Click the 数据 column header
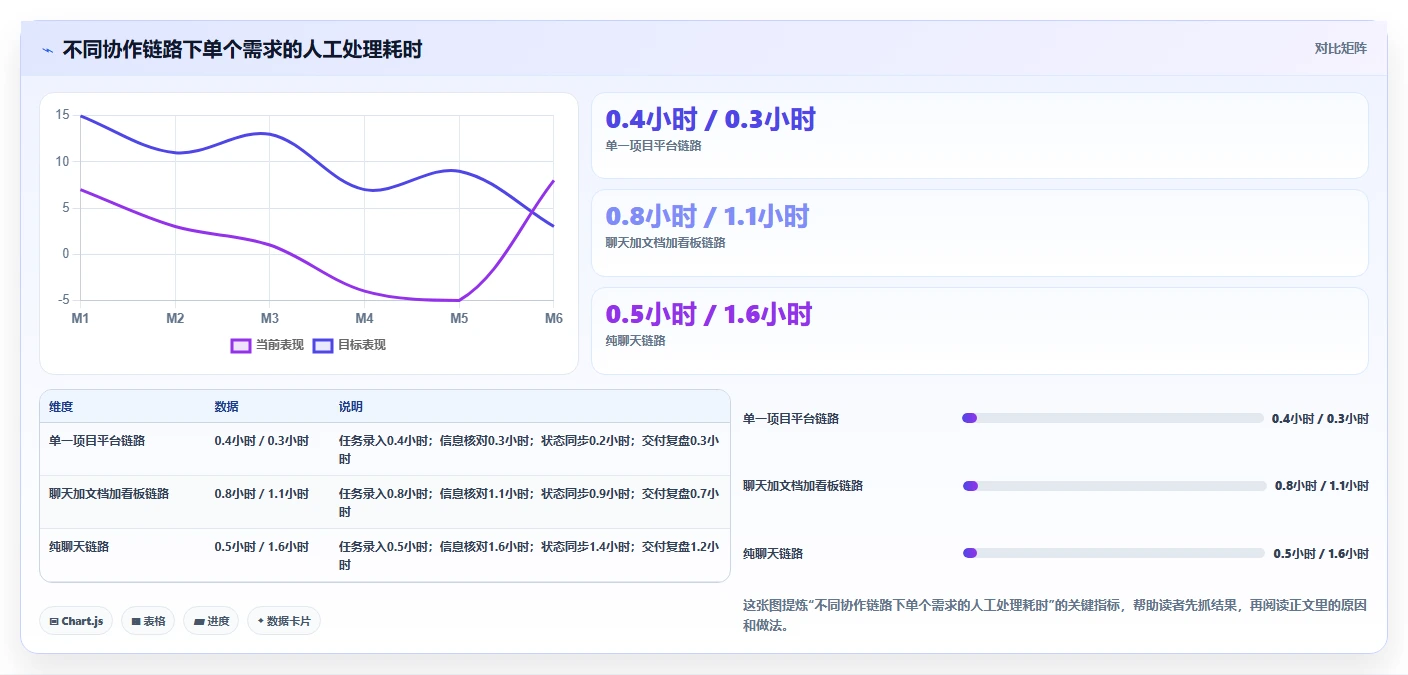 (x=227, y=407)
